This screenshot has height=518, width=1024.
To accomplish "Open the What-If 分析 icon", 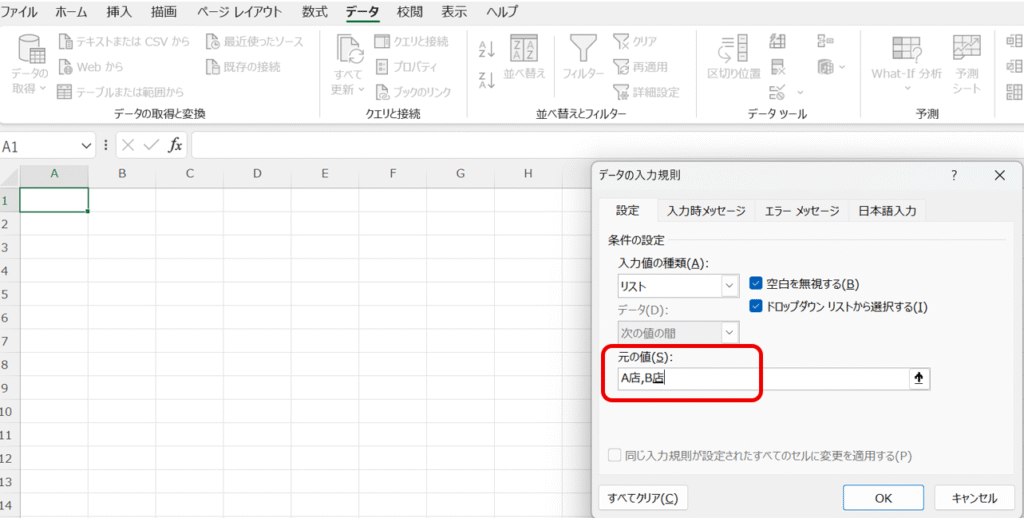I will tap(906, 50).
